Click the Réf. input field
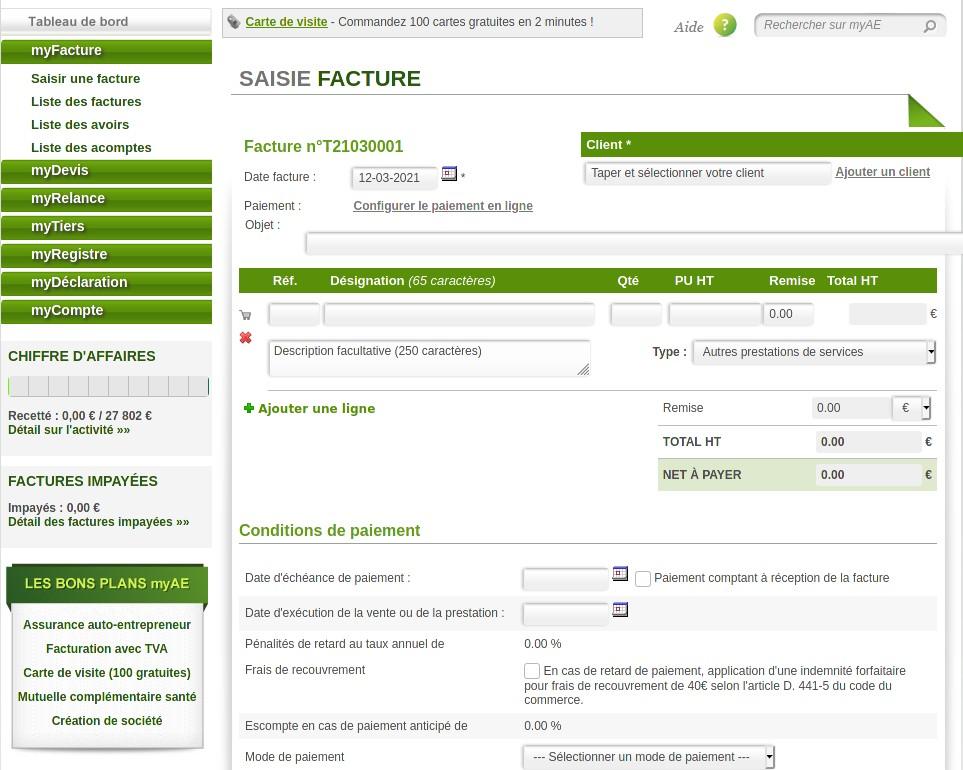963x770 pixels. [294, 314]
